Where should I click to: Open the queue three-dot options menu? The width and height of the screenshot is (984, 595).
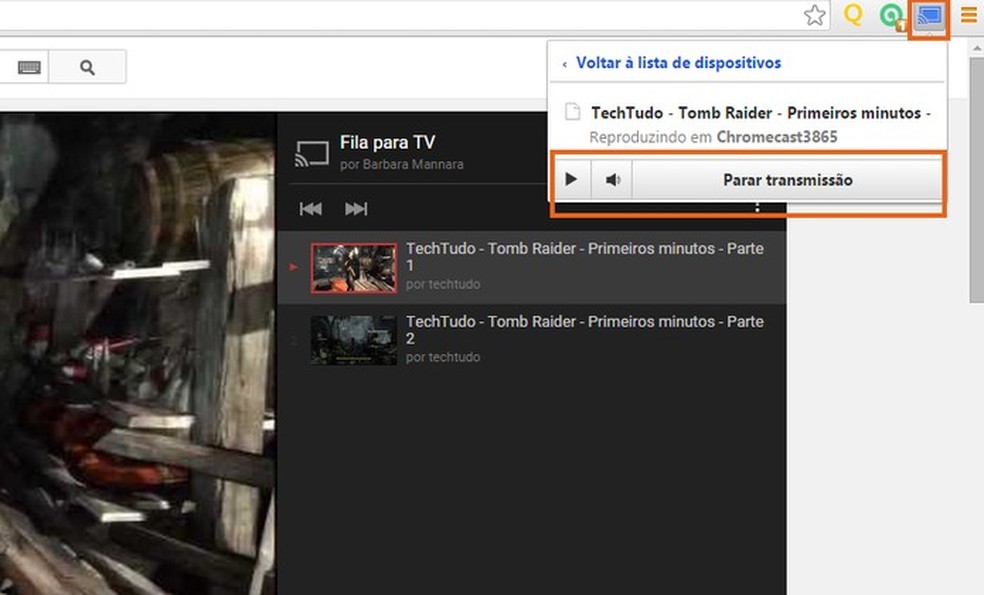(757, 207)
